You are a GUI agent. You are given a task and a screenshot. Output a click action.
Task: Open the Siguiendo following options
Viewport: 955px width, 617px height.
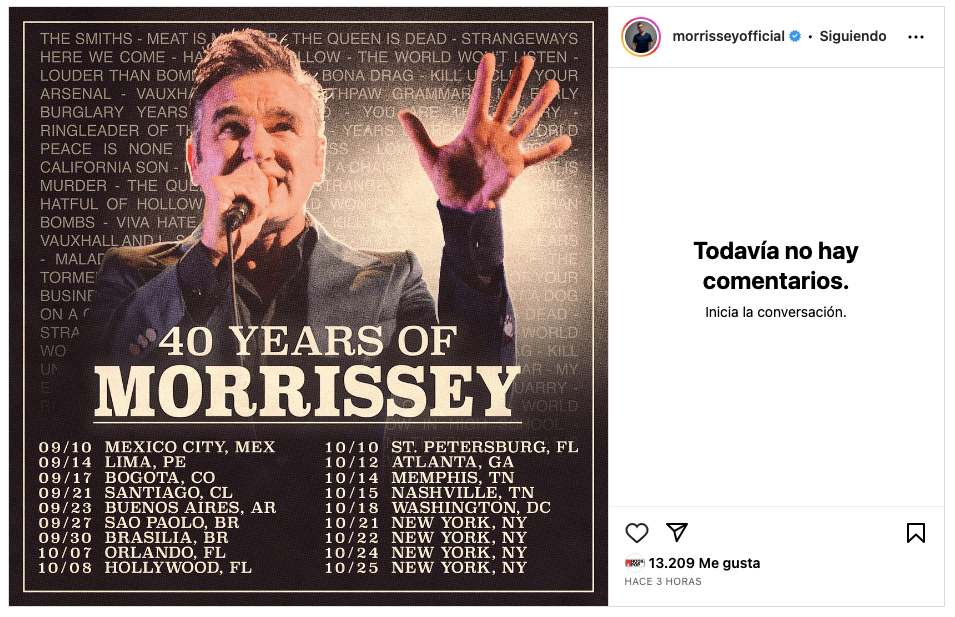(853, 37)
